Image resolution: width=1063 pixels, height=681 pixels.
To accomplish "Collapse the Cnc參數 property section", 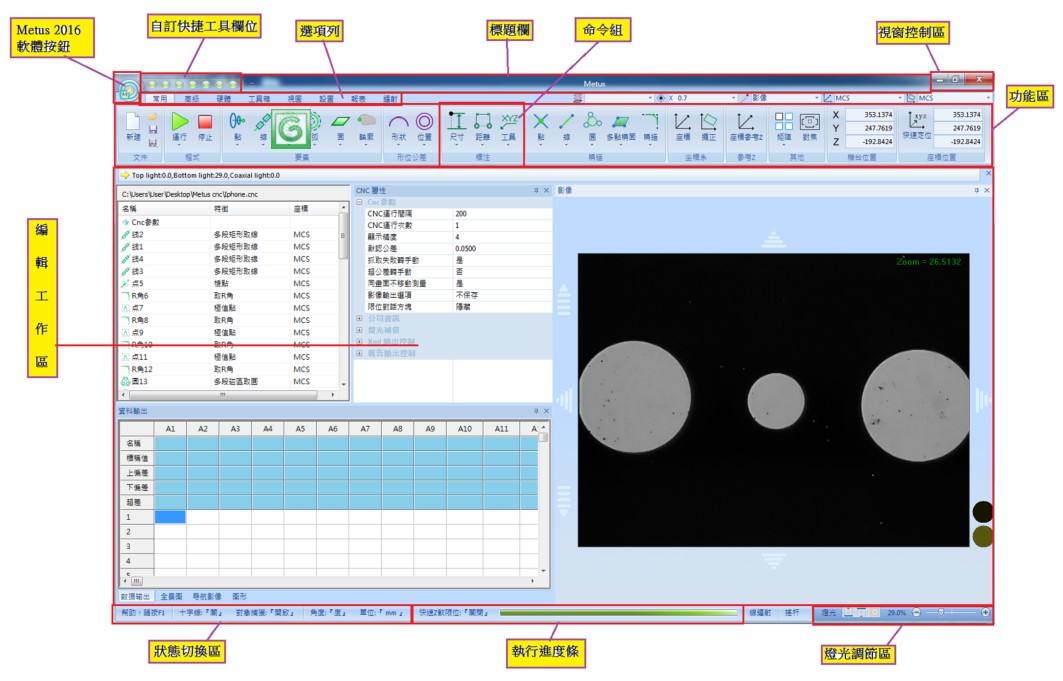I will tap(359, 202).
